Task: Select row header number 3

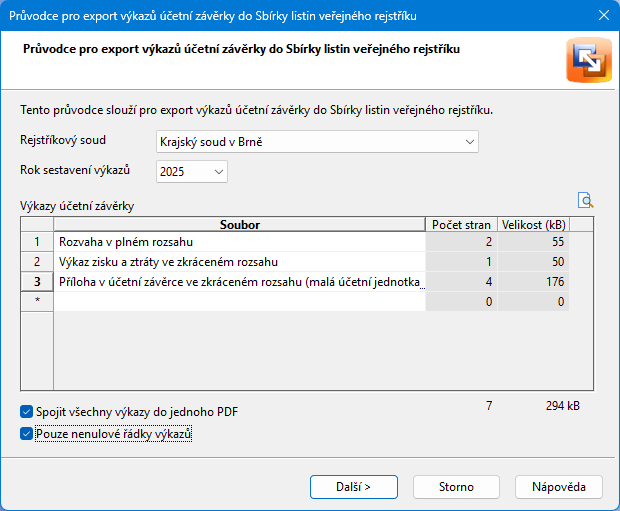Action: 37,282
